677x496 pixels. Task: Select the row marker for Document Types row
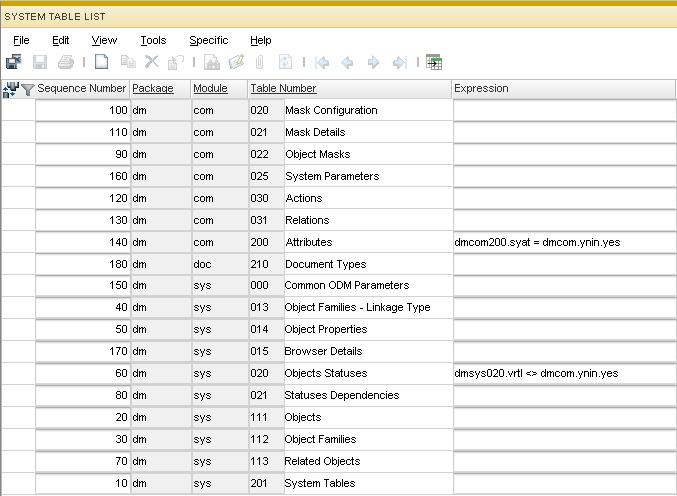pos(18,264)
